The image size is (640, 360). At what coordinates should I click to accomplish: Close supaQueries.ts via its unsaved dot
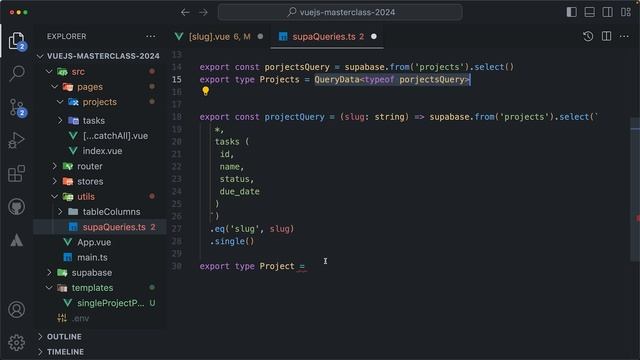point(373,37)
